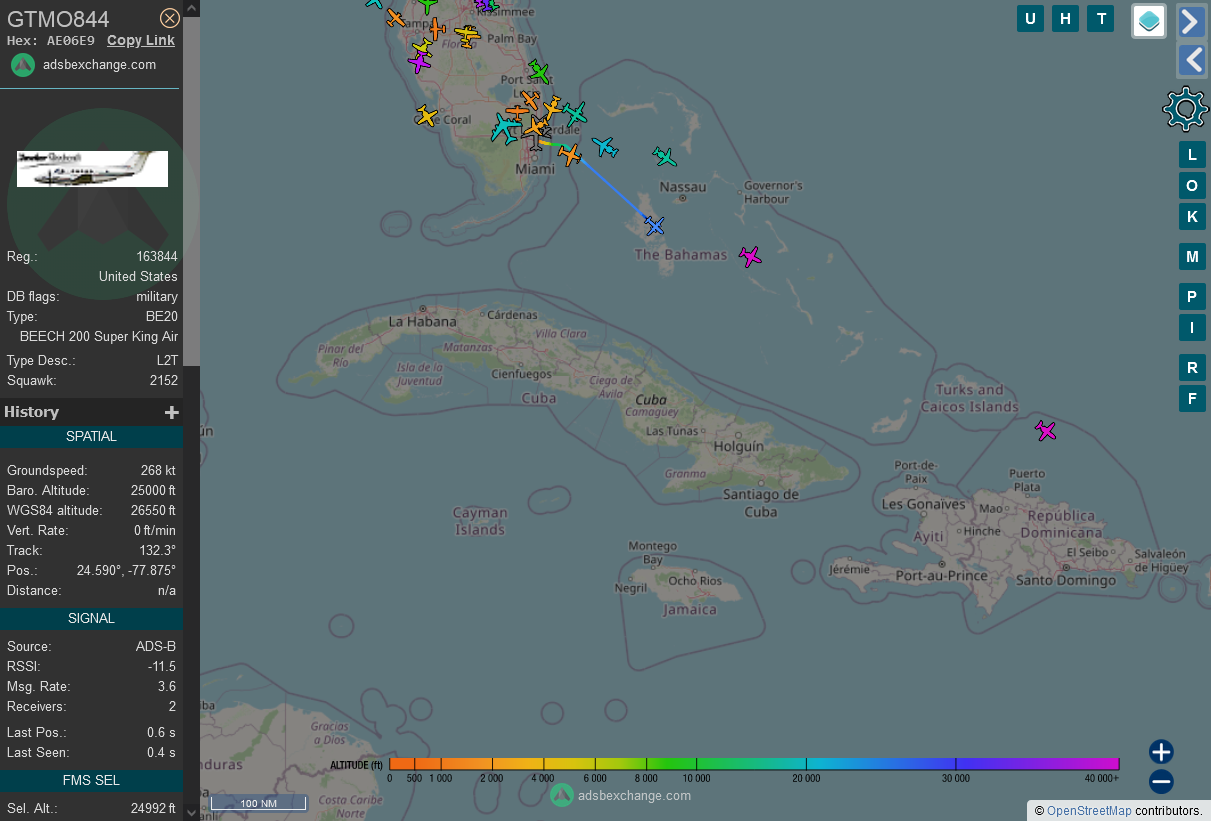Toggle the P map button
This screenshot has height=821, width=1211.
[1192, 297]
